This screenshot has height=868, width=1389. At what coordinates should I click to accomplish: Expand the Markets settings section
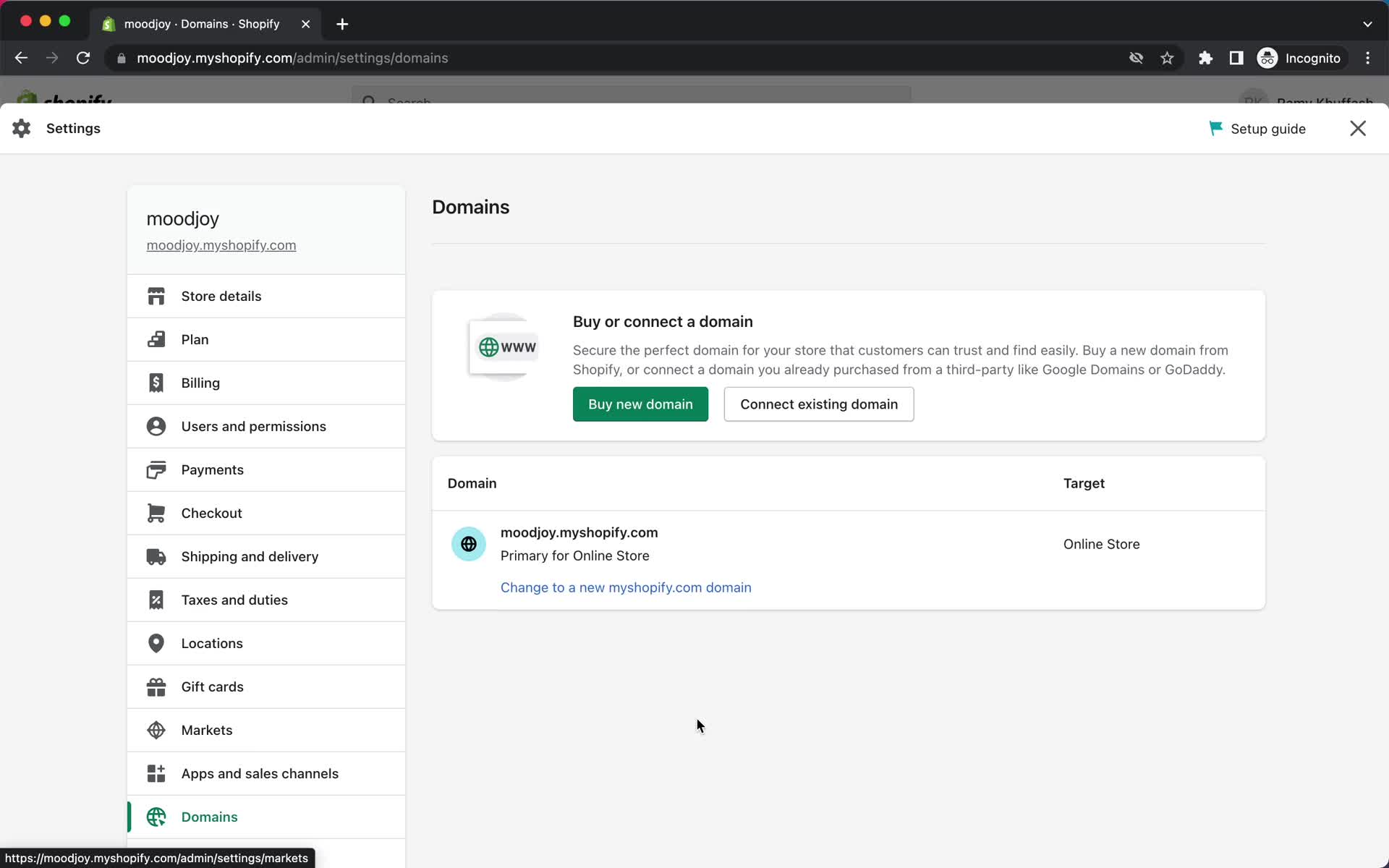[x=206, y=730]
